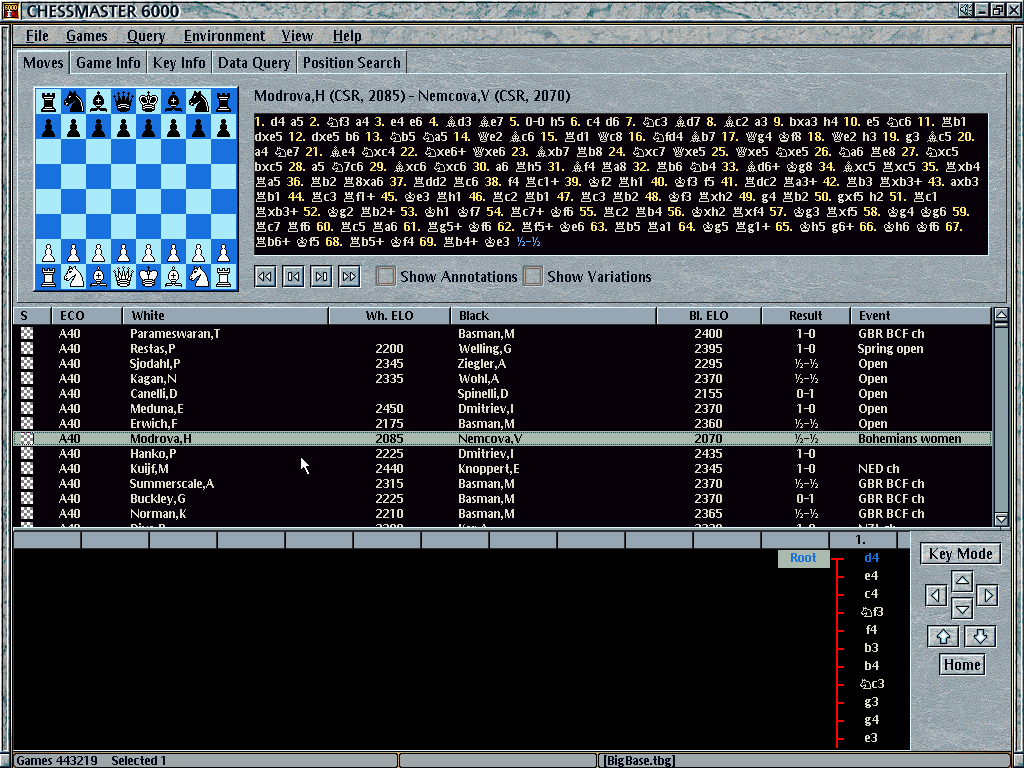The image size is (1024, 768).
Task: Open the Games menu
Action: 86,36
